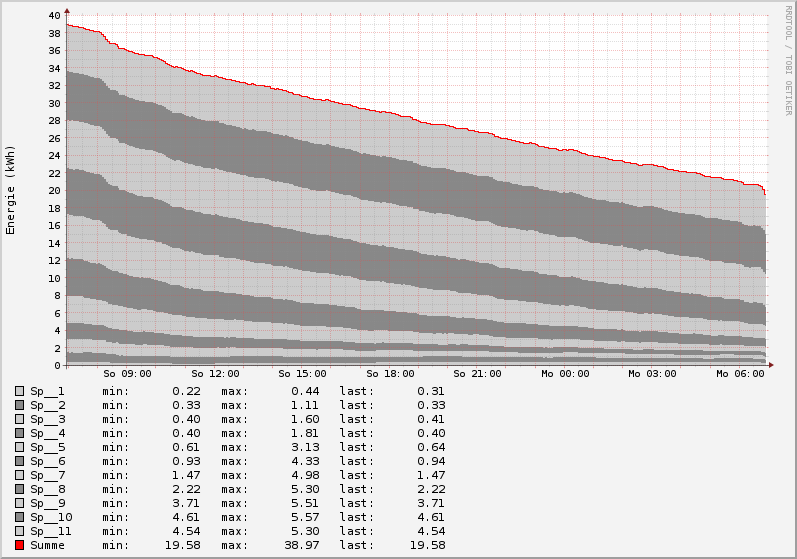797x559 pixels.
Task: Click the RRDTOOL / TOBI OETIKER watermark
Action: (788, 60)
